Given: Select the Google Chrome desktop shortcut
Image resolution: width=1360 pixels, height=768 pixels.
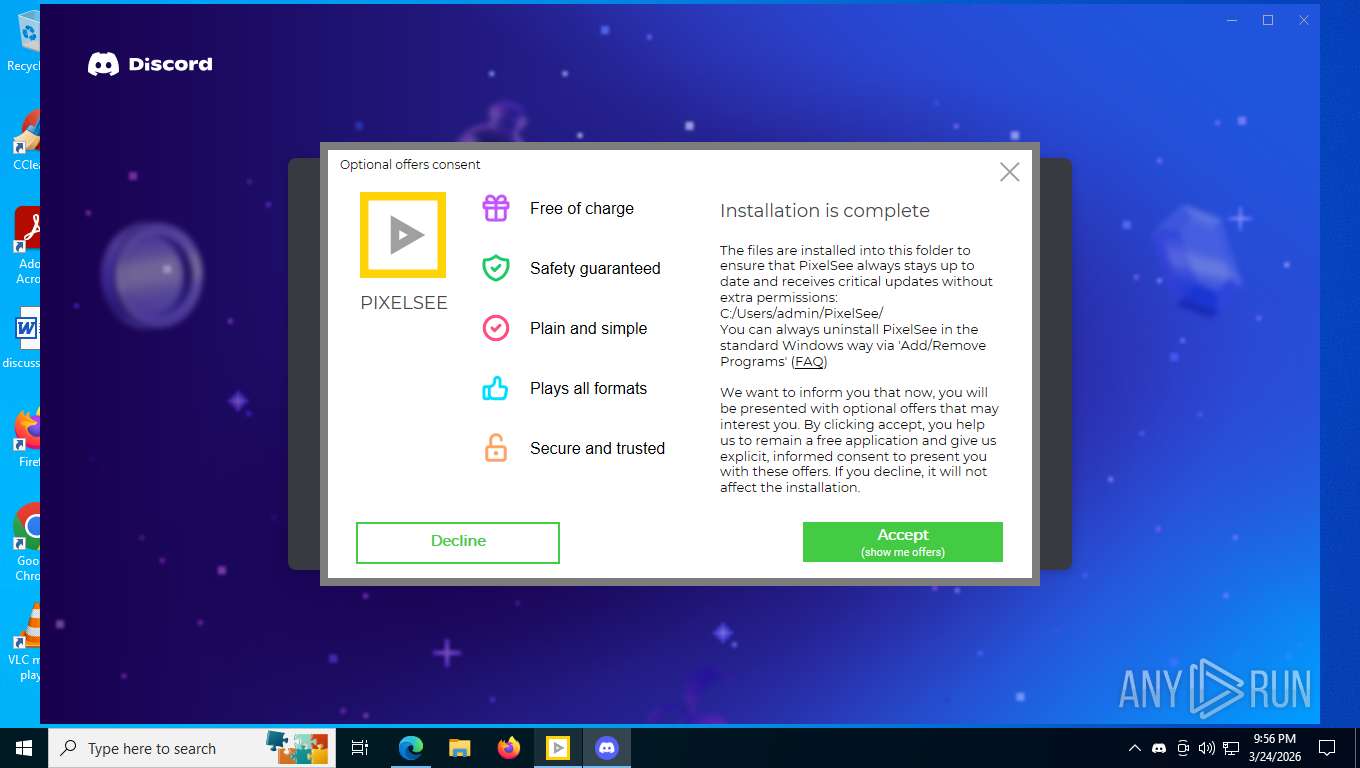Looking at the screenshot, I should pos(25,542).
